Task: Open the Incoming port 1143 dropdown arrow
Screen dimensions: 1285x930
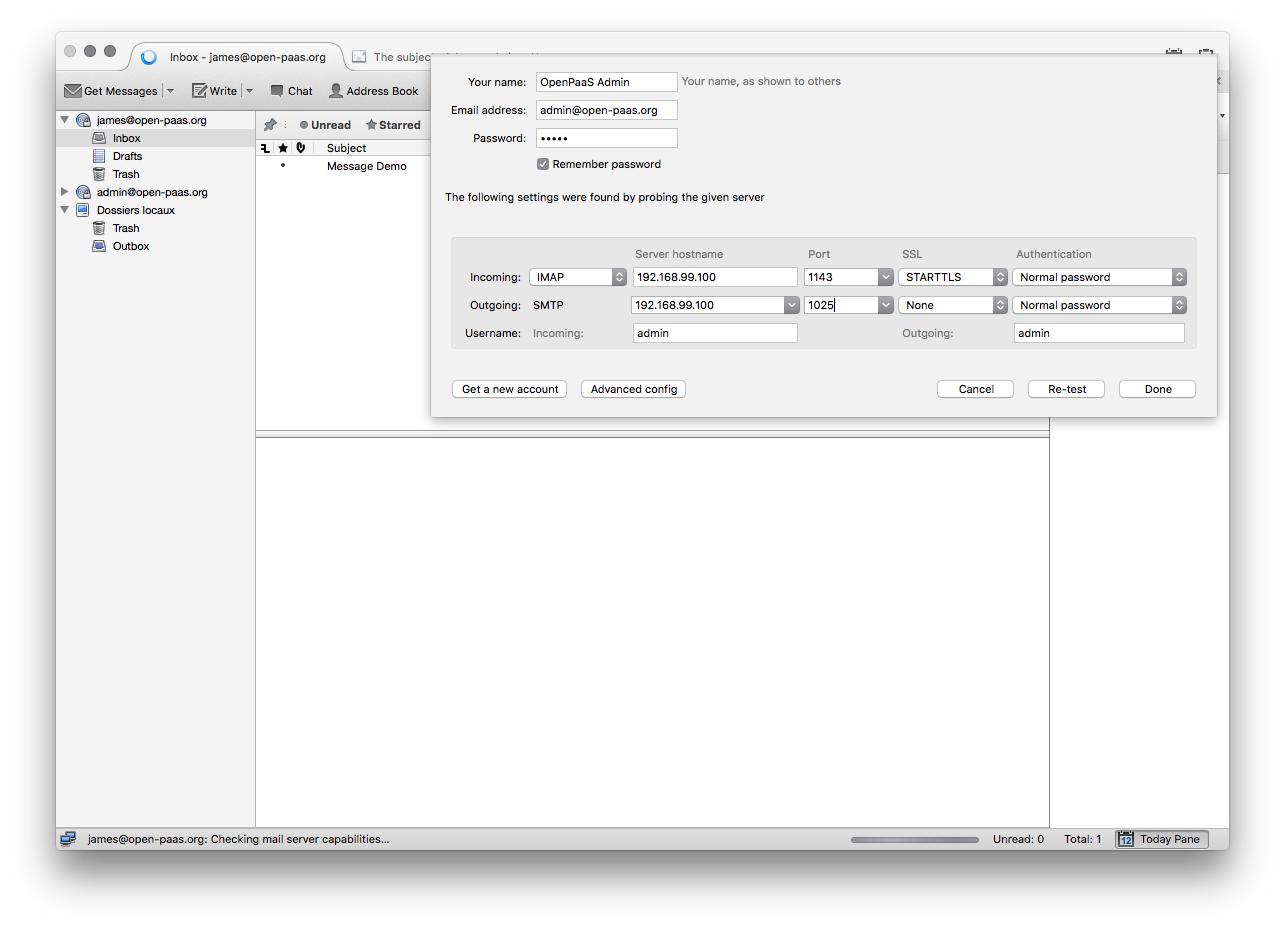Action: (886, 277)
